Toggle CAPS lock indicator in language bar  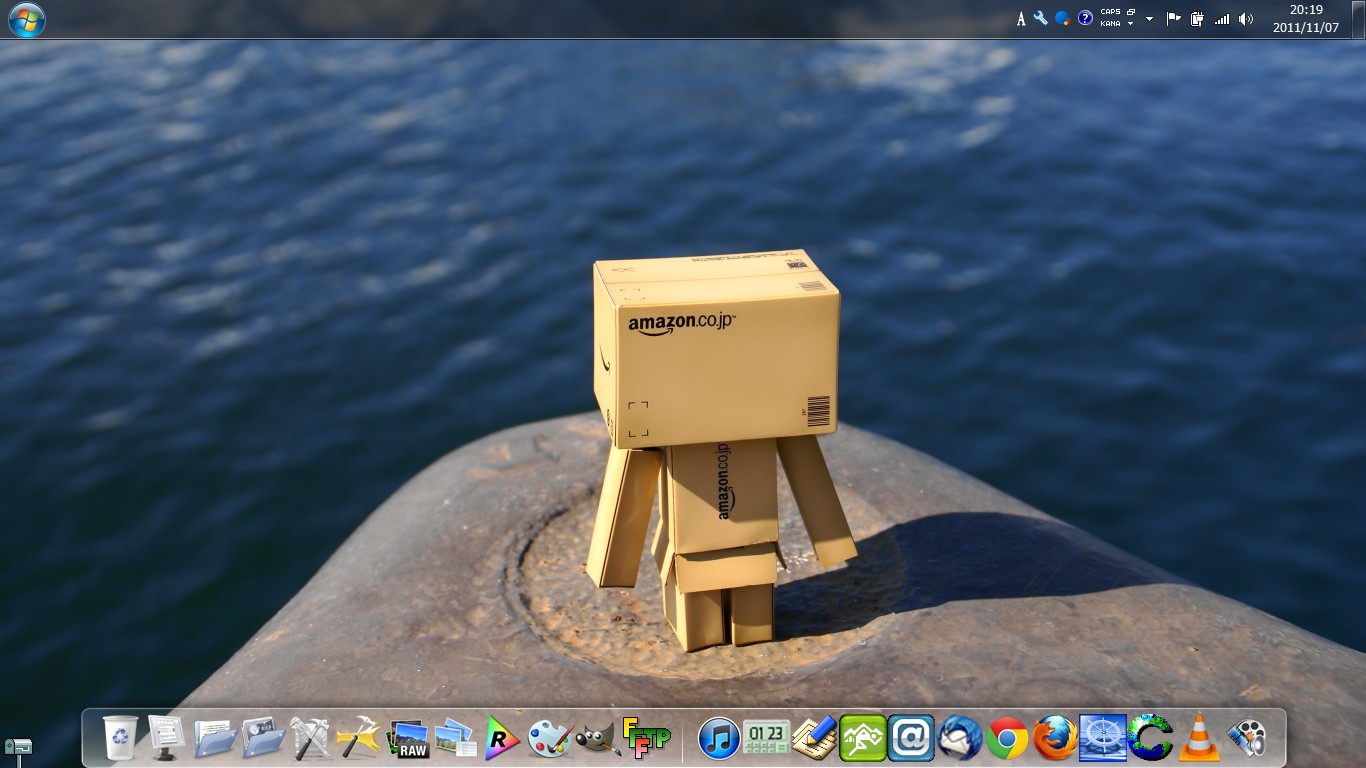coord(1110,12)
